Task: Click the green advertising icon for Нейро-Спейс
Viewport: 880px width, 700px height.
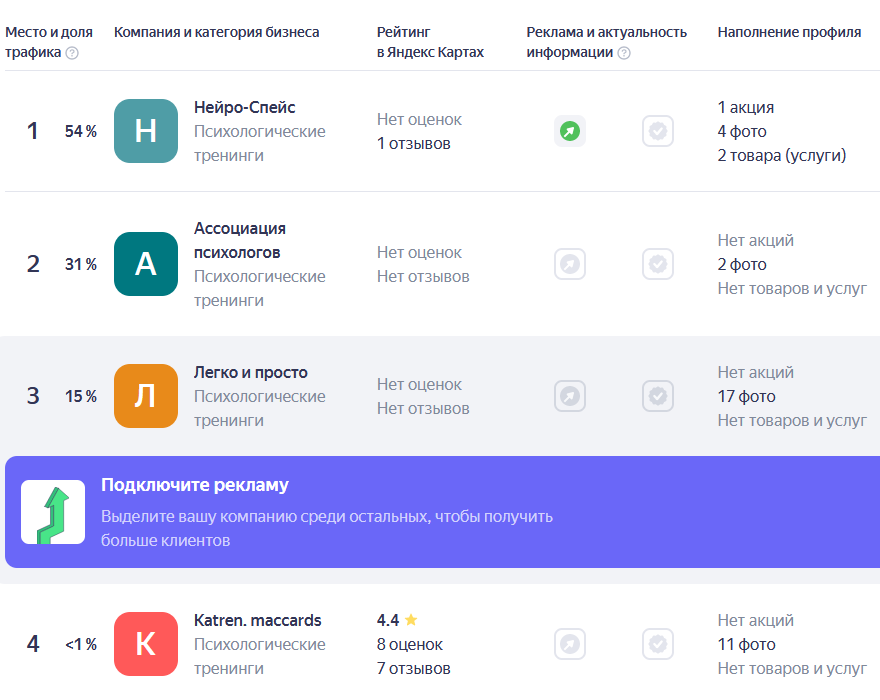Action: [570, 131]
